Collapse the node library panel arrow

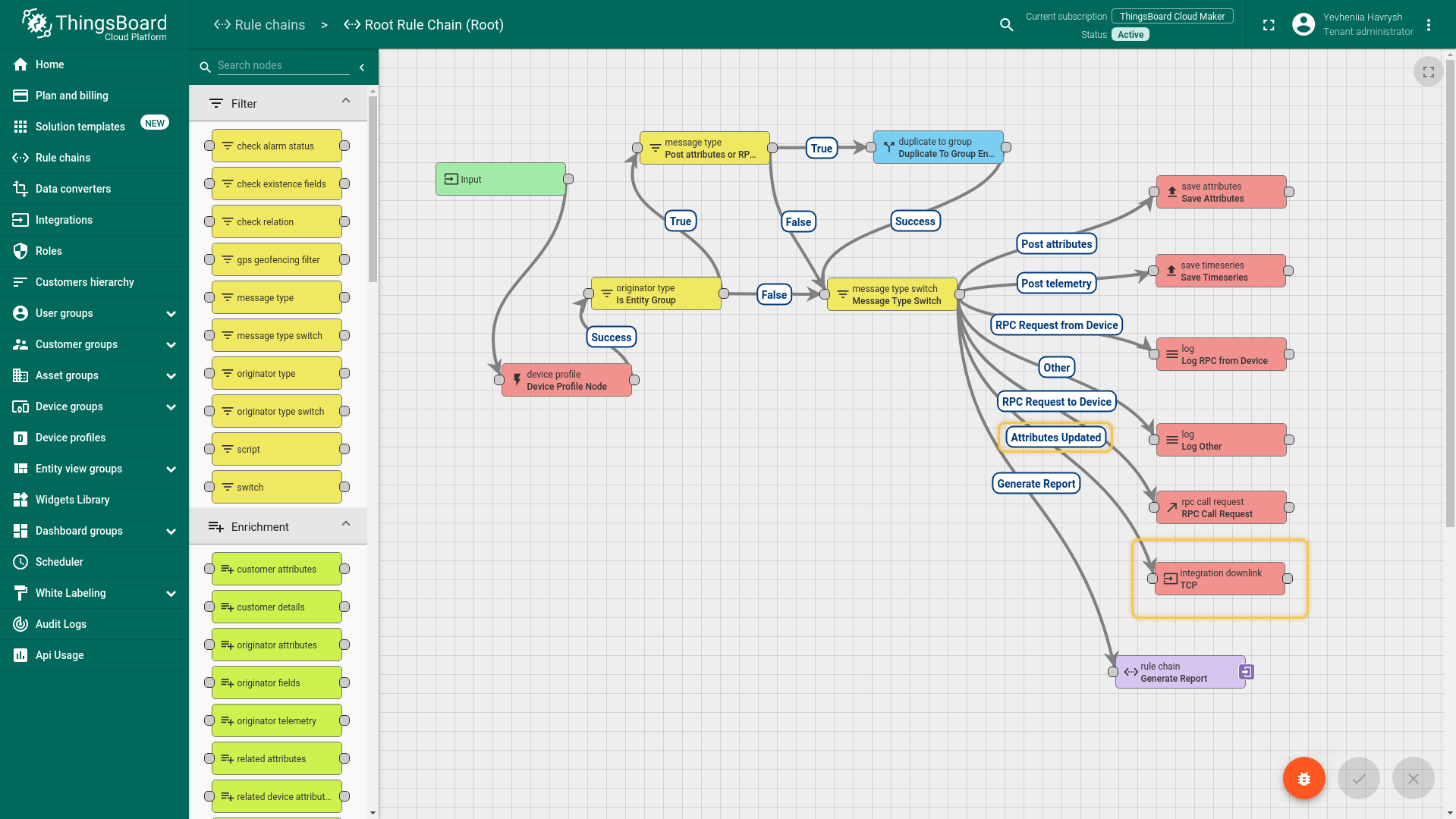(x=362, y=67)
